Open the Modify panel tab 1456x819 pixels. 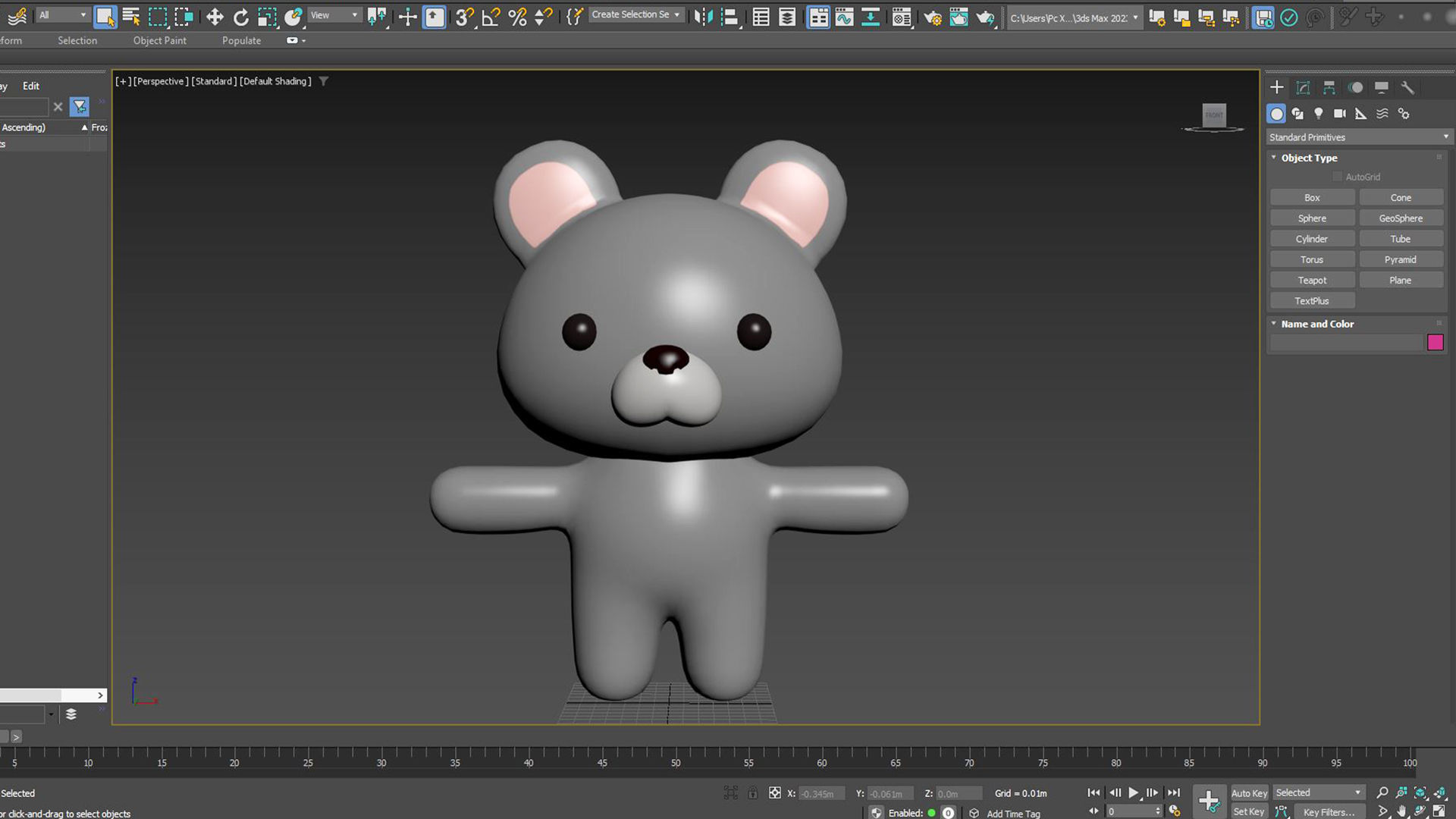point(1303,88)
